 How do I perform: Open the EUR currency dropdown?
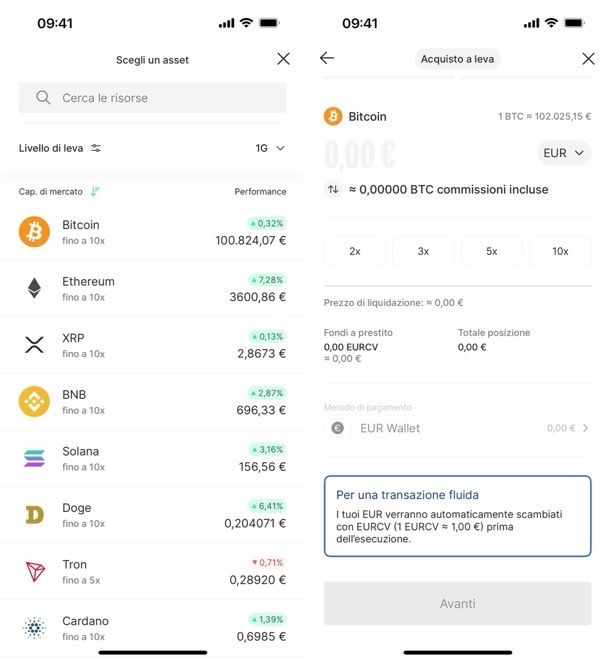564,153
